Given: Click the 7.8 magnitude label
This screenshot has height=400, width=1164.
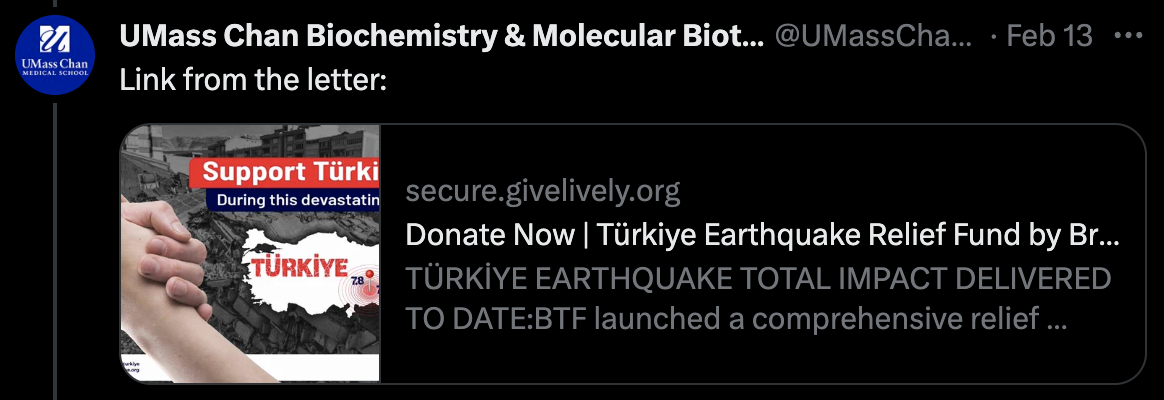Looking at the screenshot, I should coord(358,284).
